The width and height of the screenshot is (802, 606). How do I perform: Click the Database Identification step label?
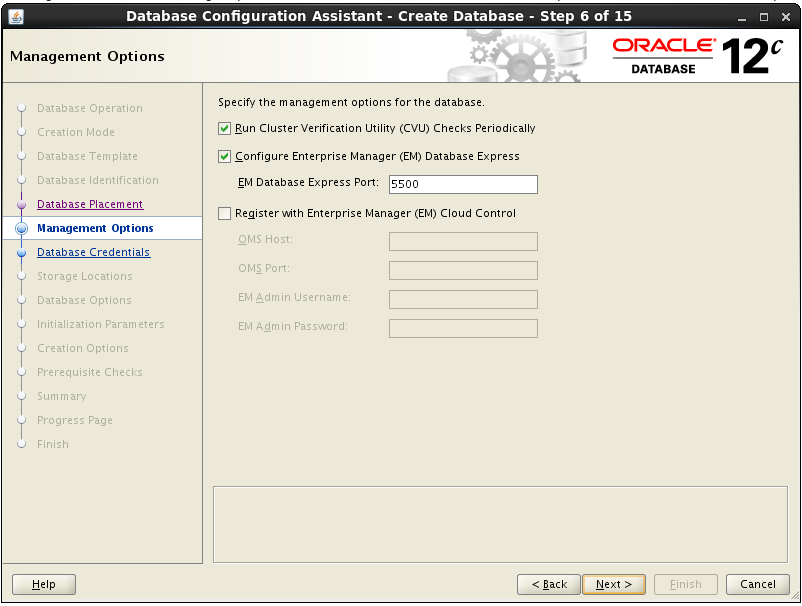98,181
